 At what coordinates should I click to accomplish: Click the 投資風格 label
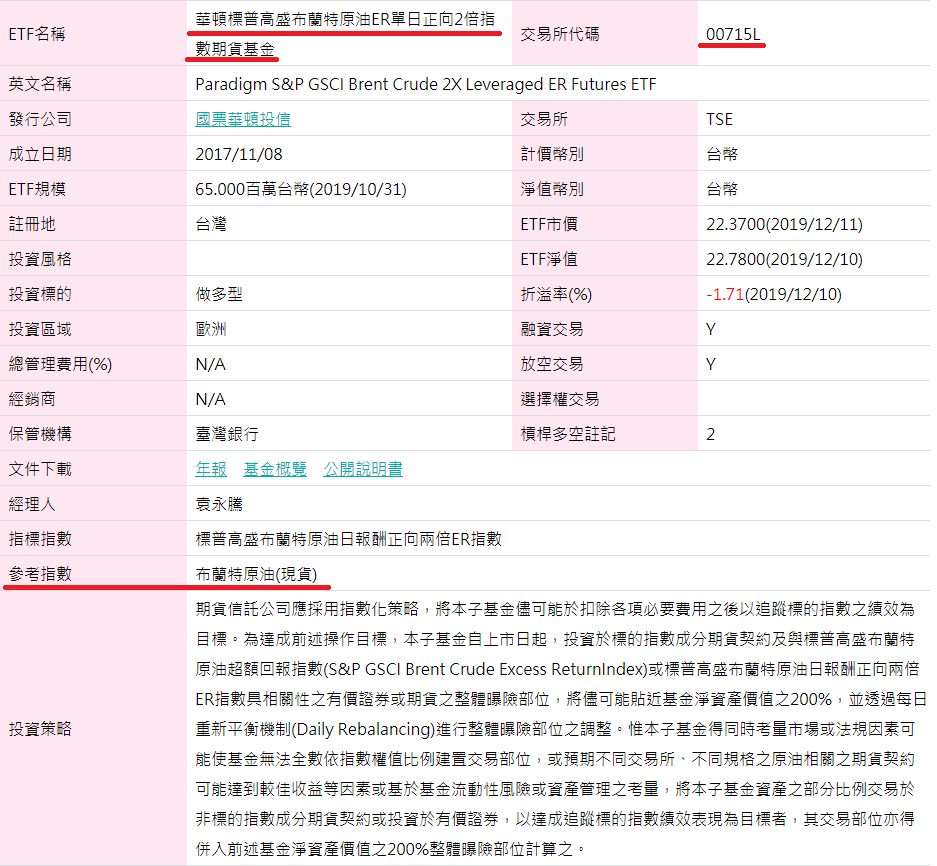point(40,259)
